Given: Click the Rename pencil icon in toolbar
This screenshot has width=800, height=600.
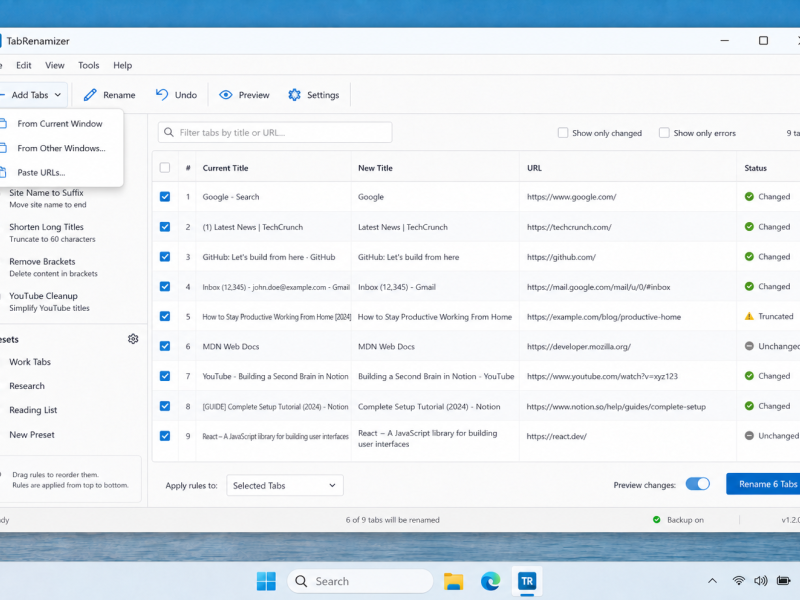Looking at the screenshot, I should point(90,95).
